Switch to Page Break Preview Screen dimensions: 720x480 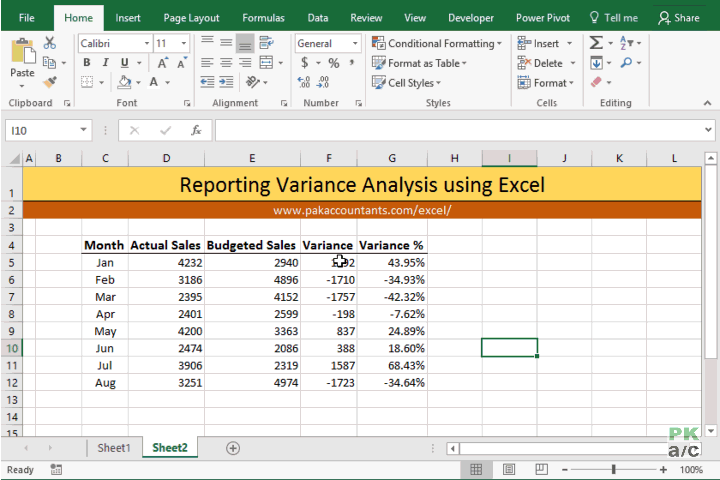[x=541, y=469]
